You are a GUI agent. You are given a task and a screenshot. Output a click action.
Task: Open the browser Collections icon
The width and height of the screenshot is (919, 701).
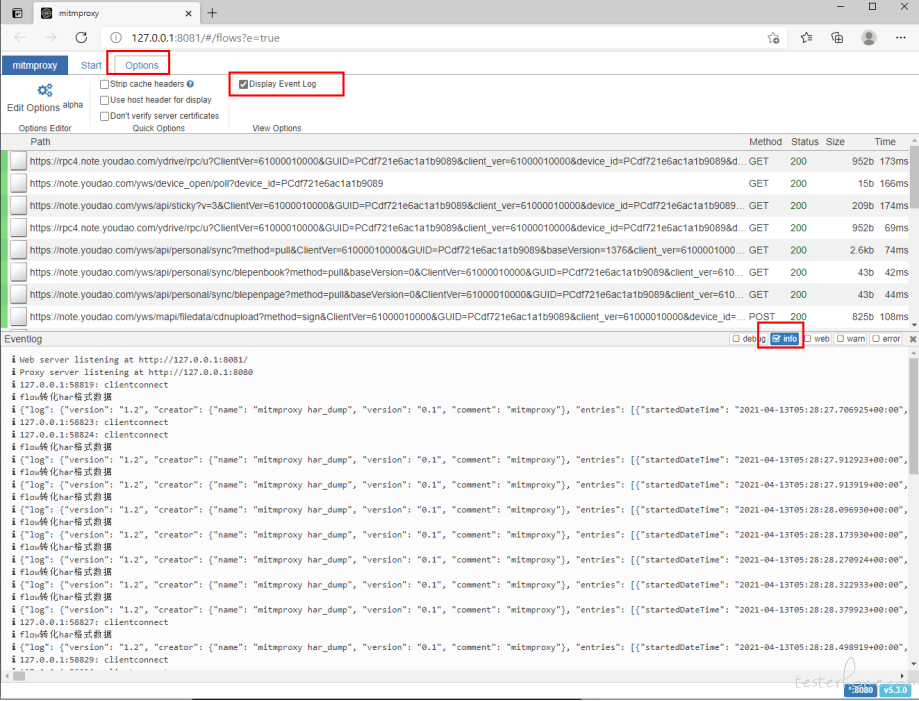(x=837, y=38)
